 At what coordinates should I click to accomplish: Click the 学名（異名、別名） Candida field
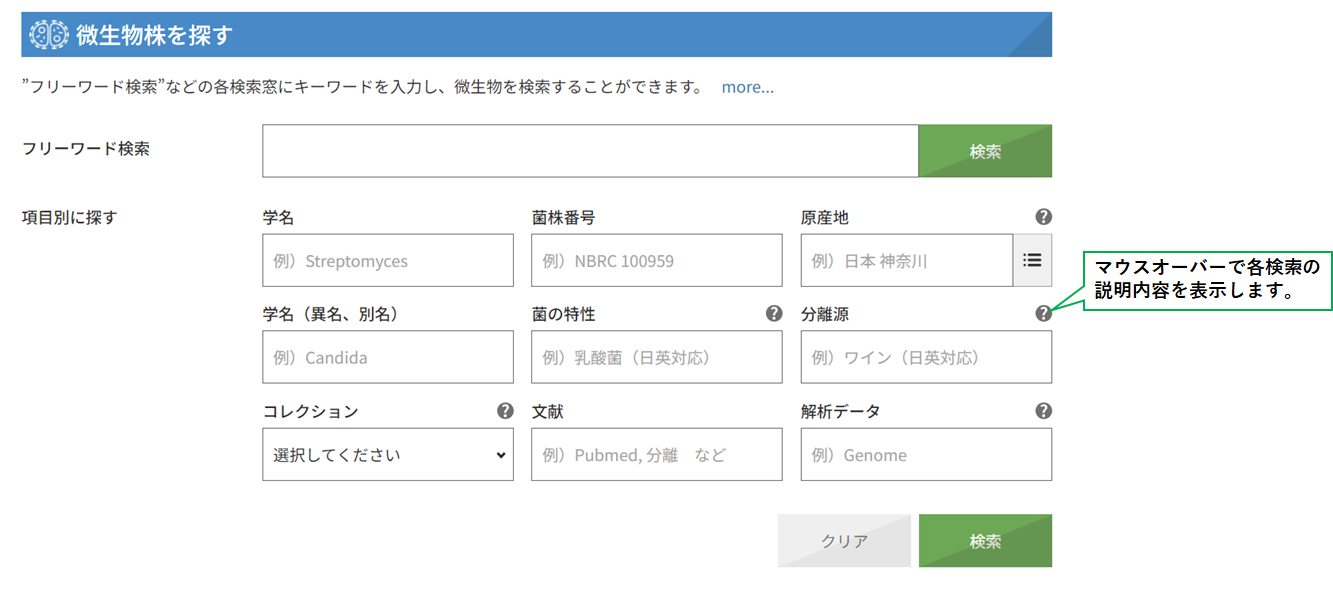point(388,357)
